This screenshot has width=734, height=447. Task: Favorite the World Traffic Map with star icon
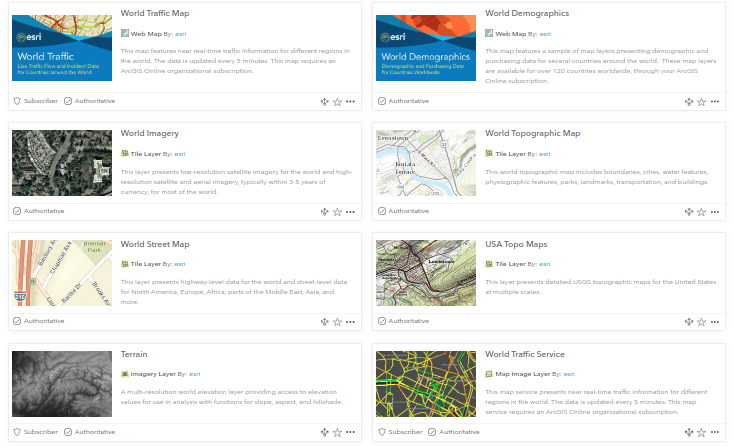point(337,101)
